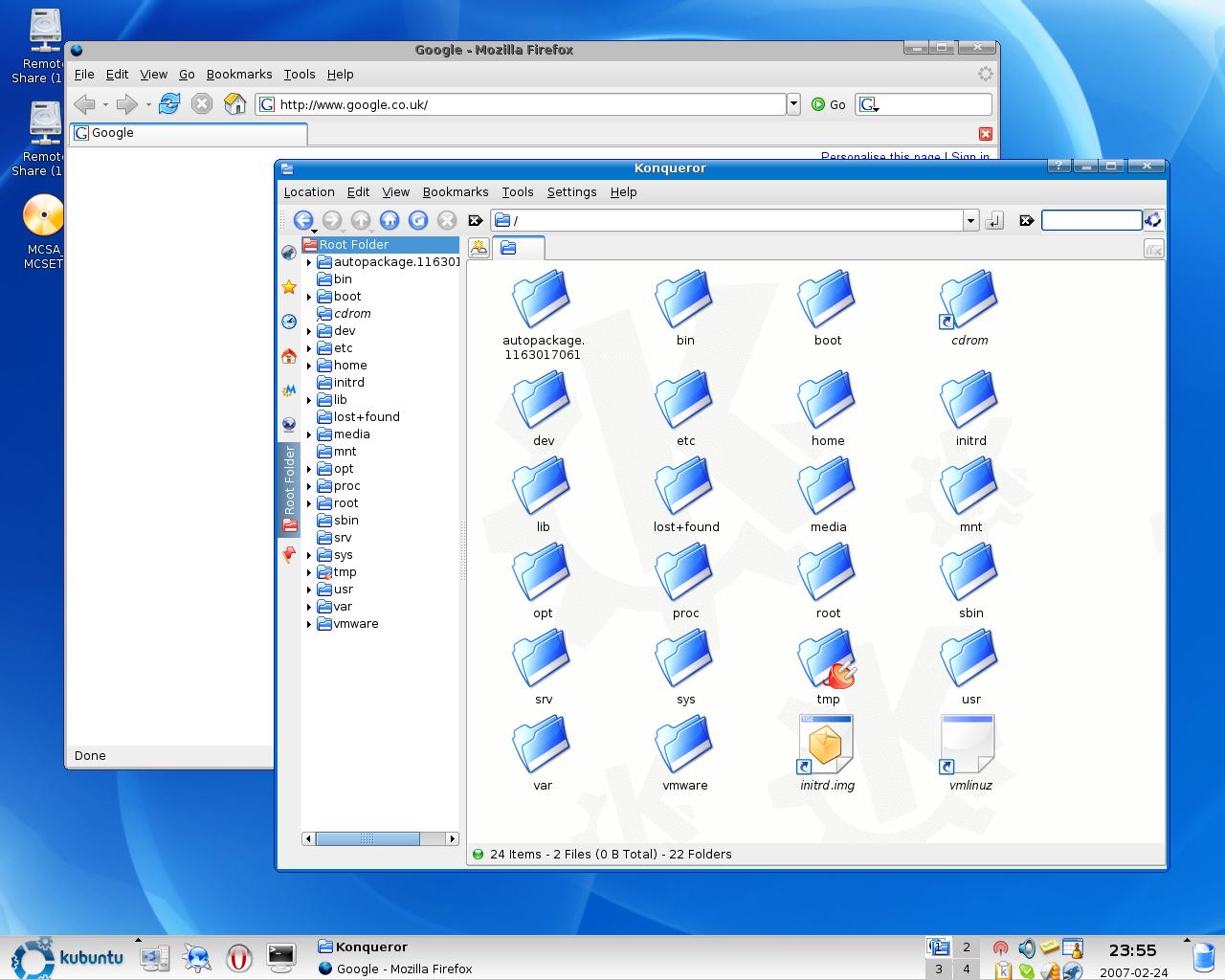Toggle the Root Folder sidebar tab
This screenshot has width=1225, height=980.
289,488
